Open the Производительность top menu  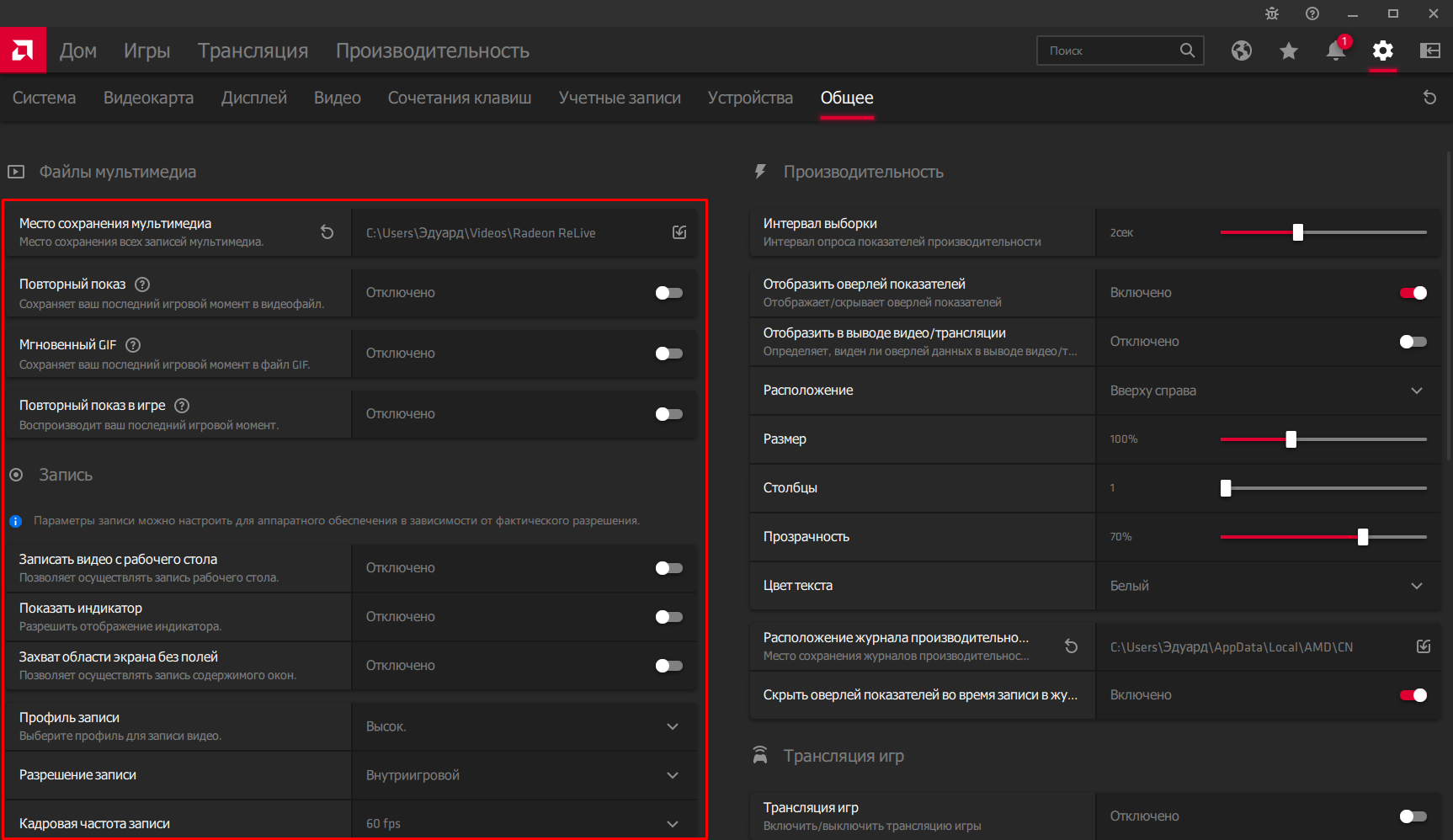point(432,51)
